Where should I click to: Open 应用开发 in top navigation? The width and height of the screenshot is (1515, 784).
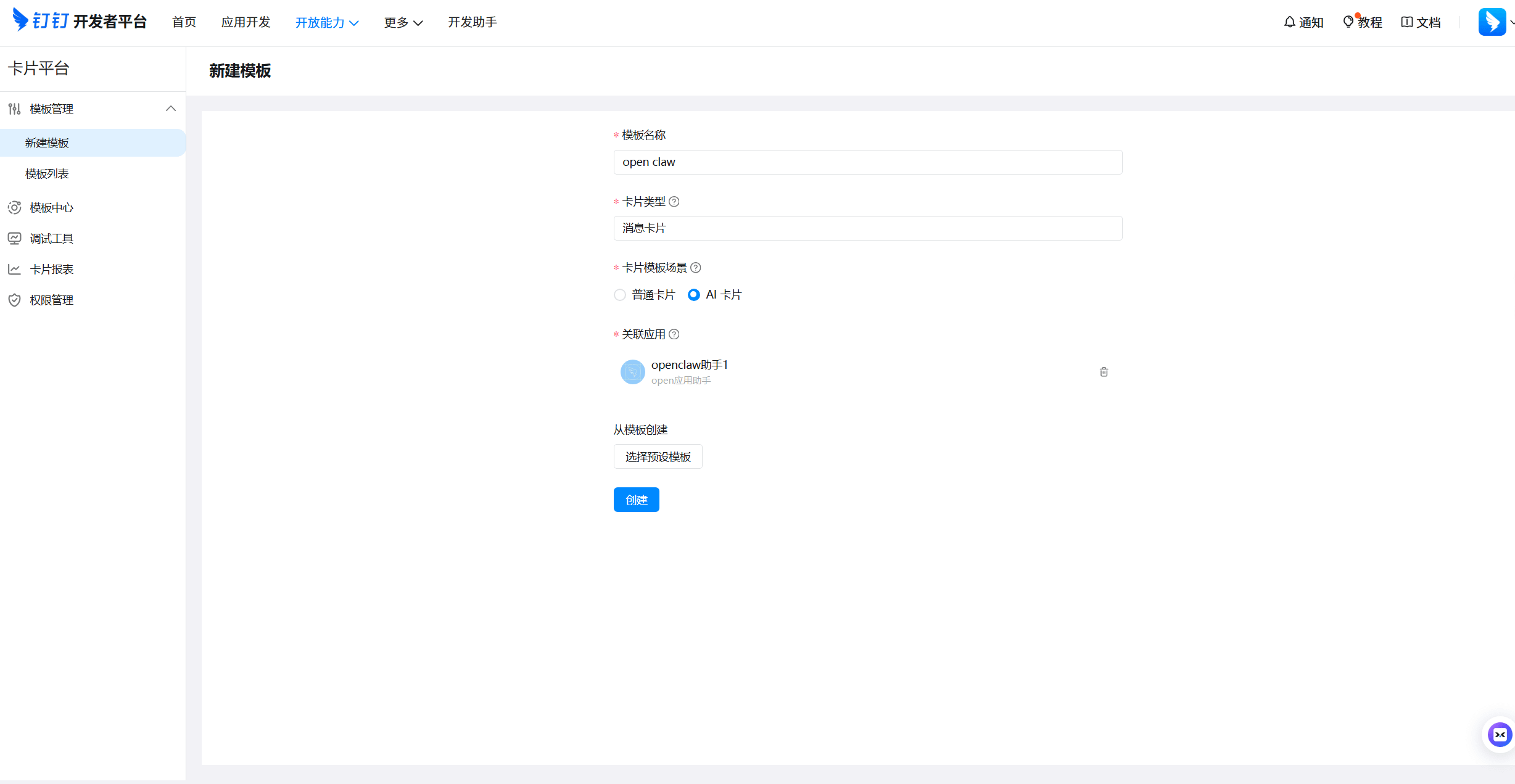pos(246,22)
